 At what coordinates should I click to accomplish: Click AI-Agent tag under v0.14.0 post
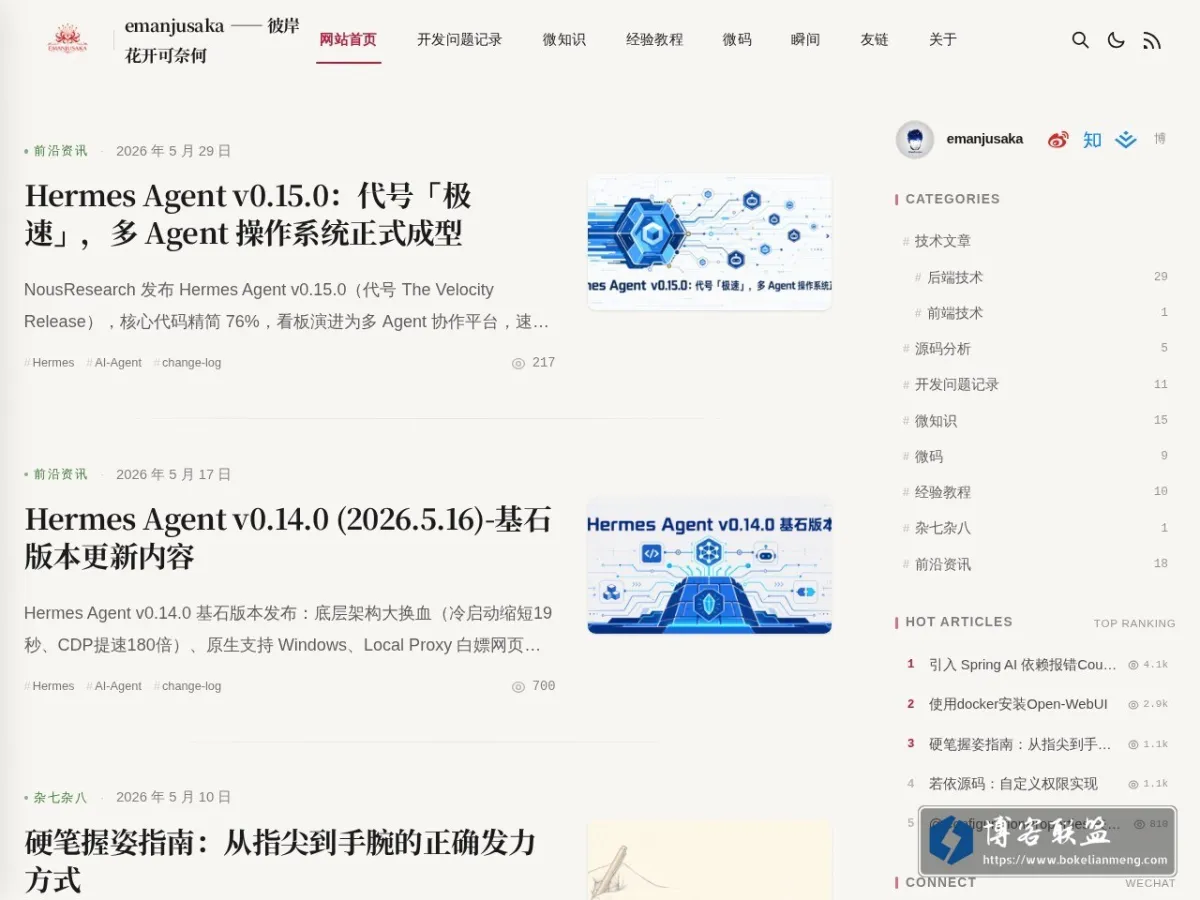(x=114, y=686)
